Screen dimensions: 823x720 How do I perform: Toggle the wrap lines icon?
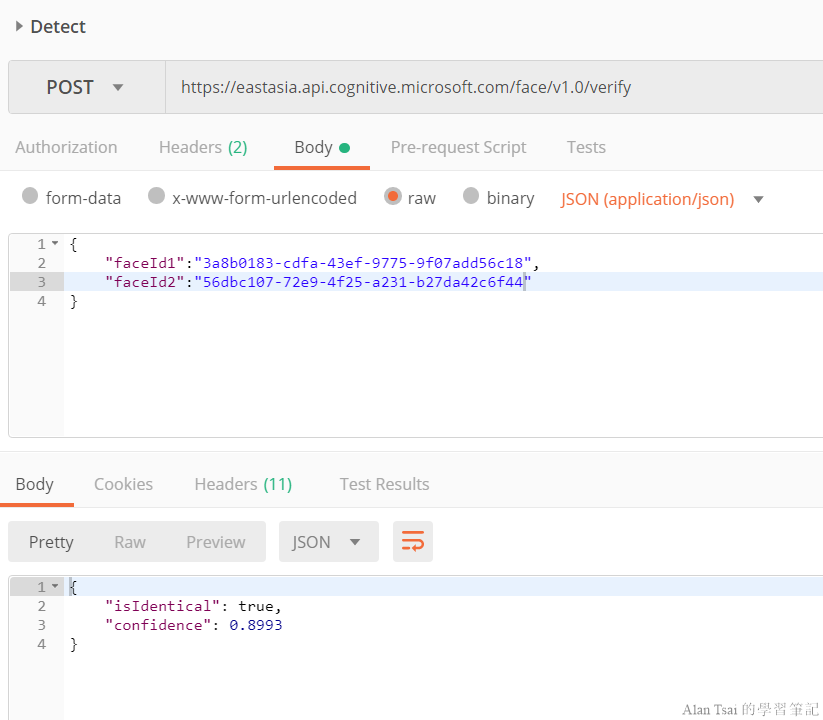point(413,542)
